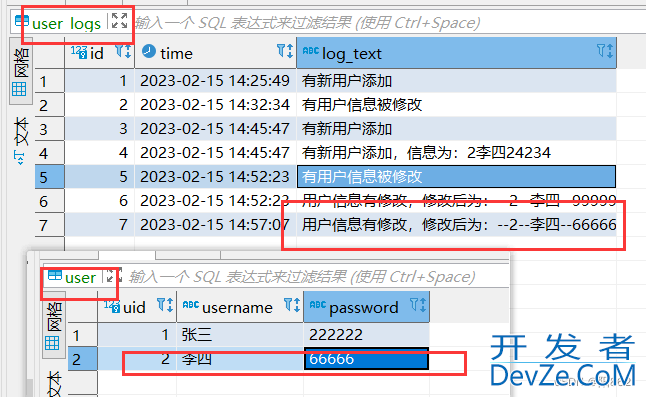Select row header 1 in user table
Image resolution: width=646 pixels, height=397 pixels.
[82, 335]
